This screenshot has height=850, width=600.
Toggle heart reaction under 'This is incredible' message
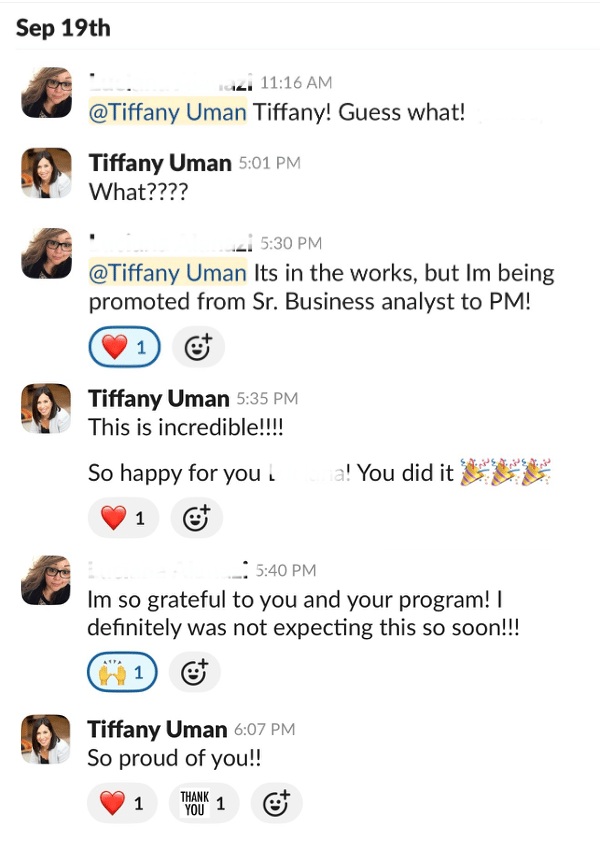pos(122,518)
